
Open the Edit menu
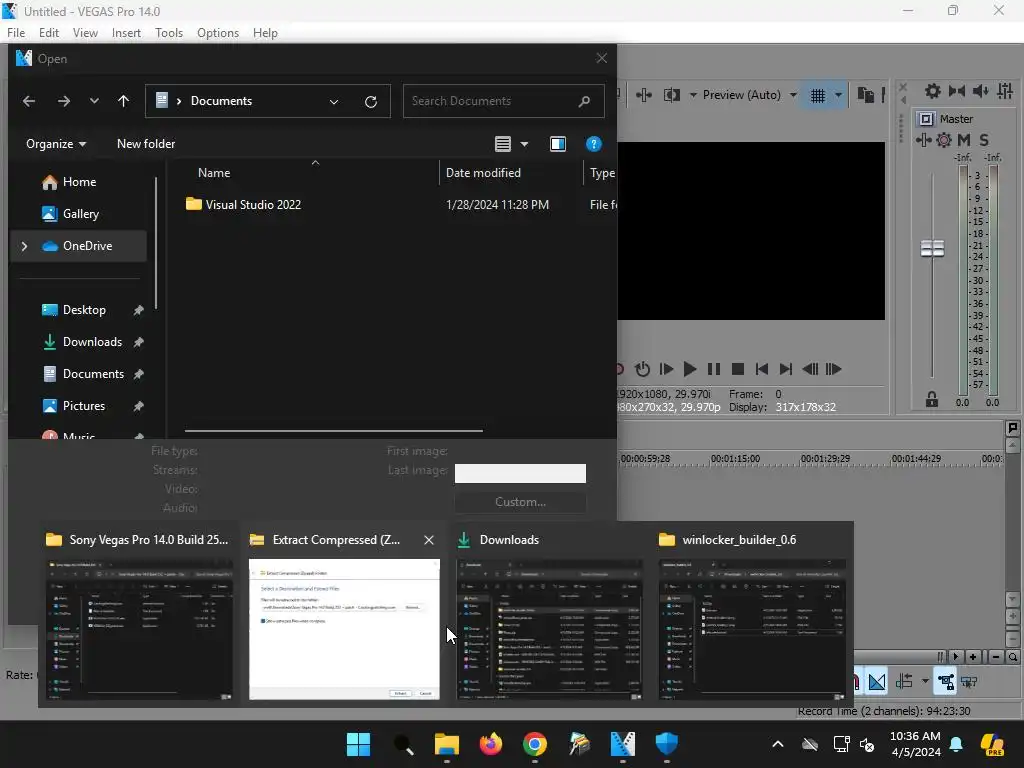49,33
